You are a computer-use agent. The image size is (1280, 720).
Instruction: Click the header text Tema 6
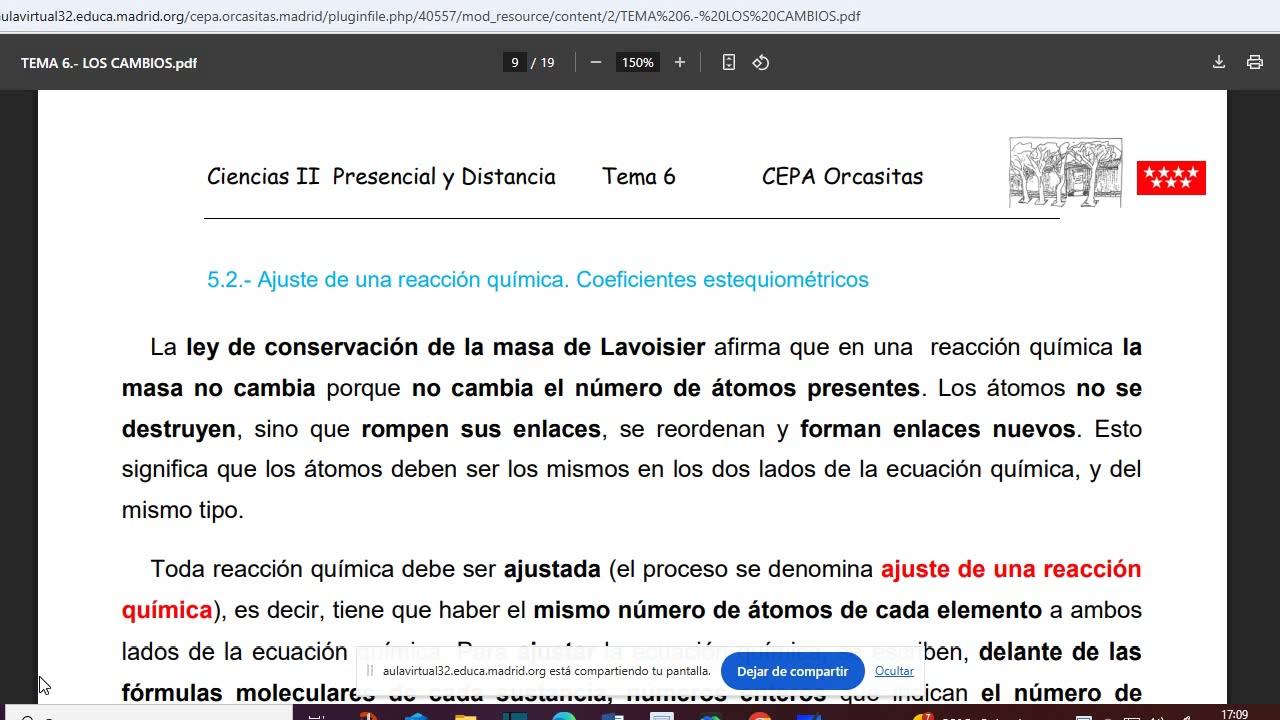tap(639, 177)
